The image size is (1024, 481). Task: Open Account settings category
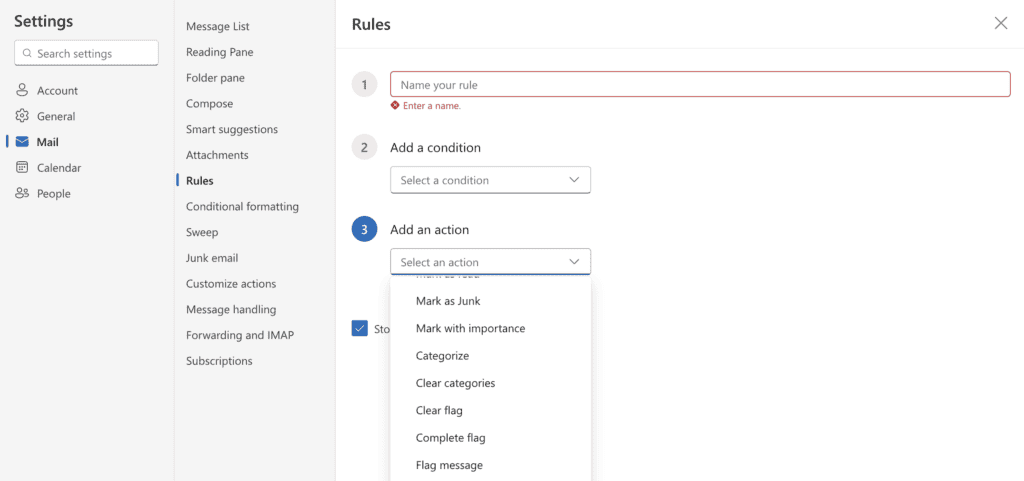[57, 91]
